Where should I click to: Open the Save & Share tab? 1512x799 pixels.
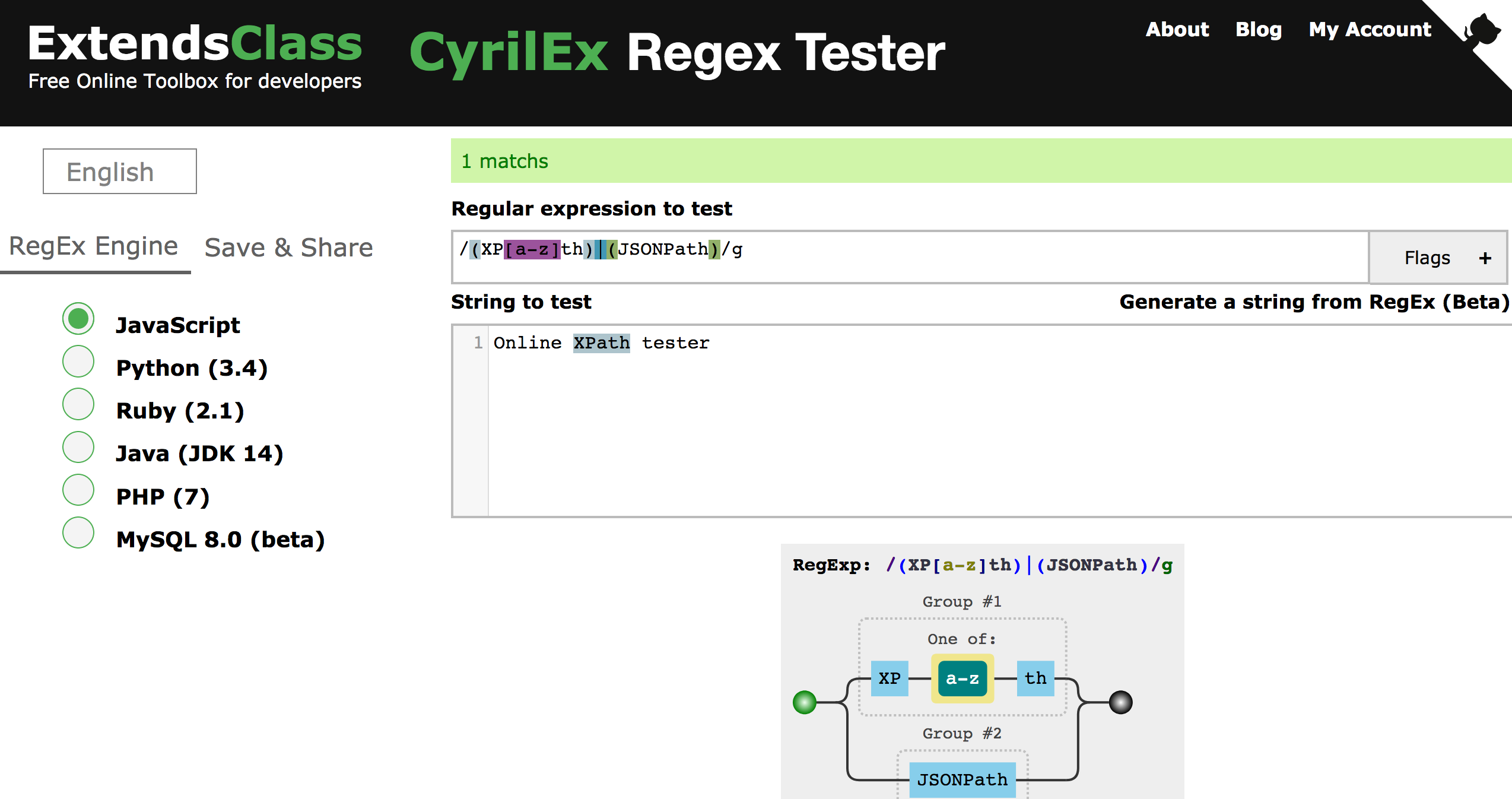click(x=289, y=248)
